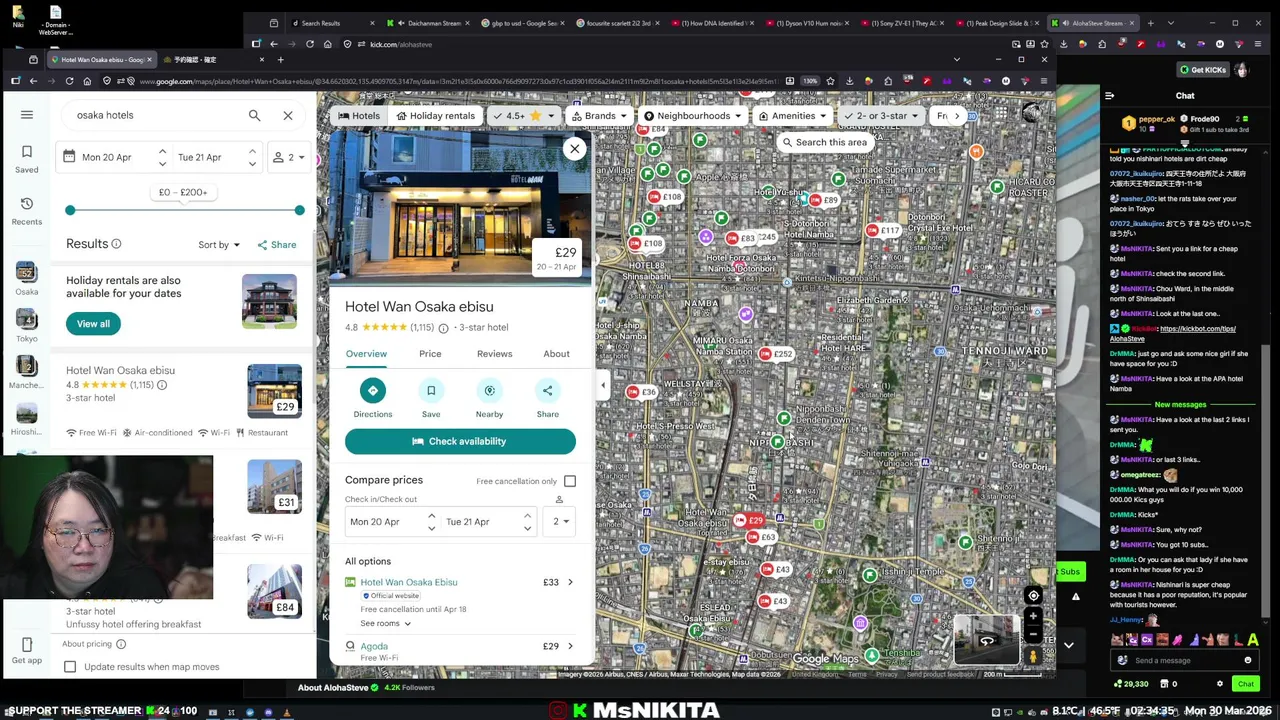
Task: Open the 2- or 3-star filter dropdown
Action: [x=880, y=116]
